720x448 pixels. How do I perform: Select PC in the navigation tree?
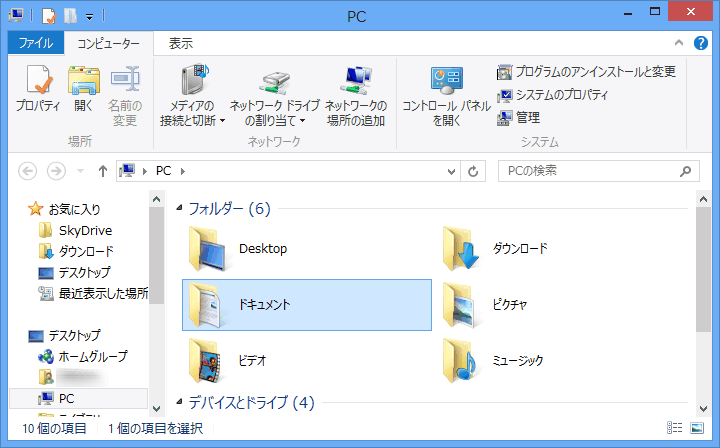point(79,398)
